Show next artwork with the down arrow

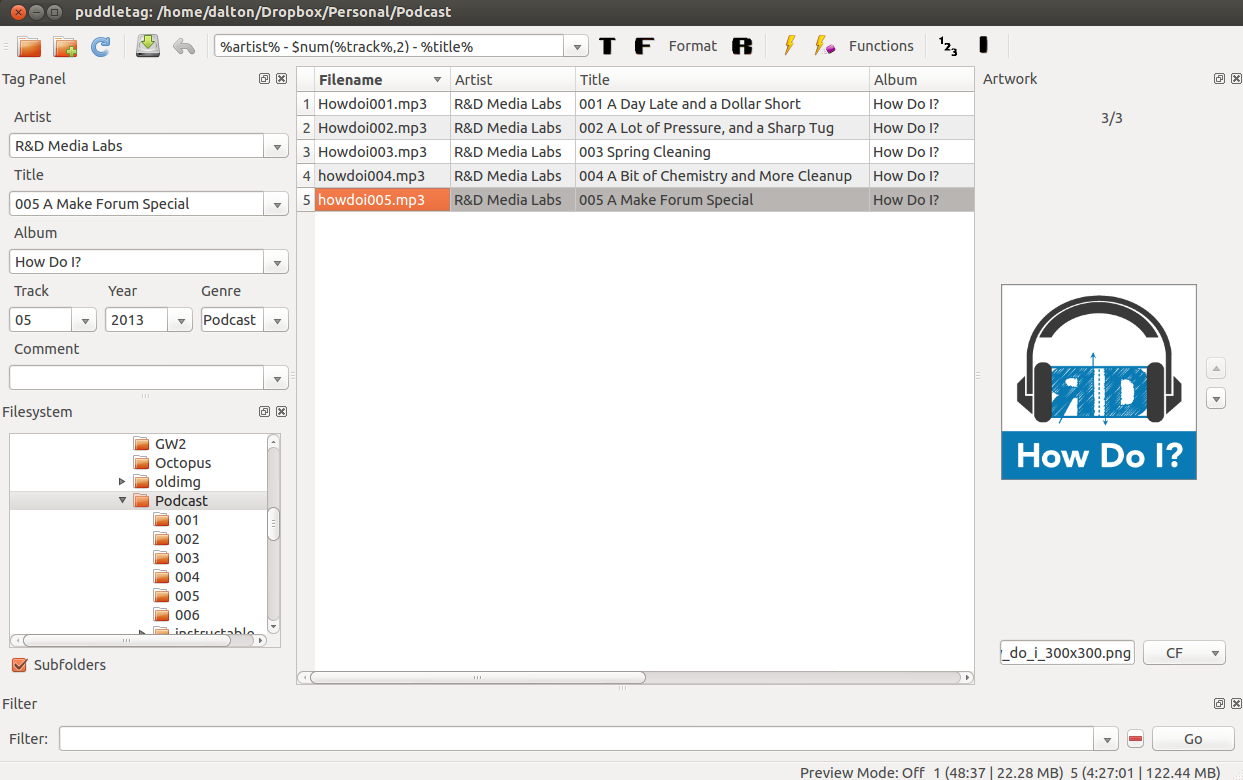click(1216, 399)
